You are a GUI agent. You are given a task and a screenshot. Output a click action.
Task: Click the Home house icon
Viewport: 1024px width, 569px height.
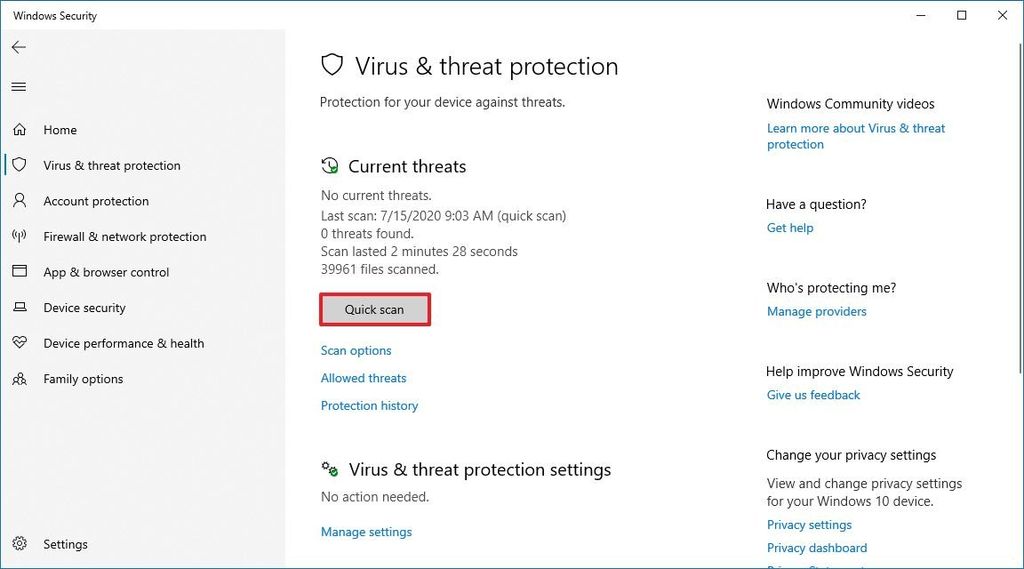[x=20, y=129]
